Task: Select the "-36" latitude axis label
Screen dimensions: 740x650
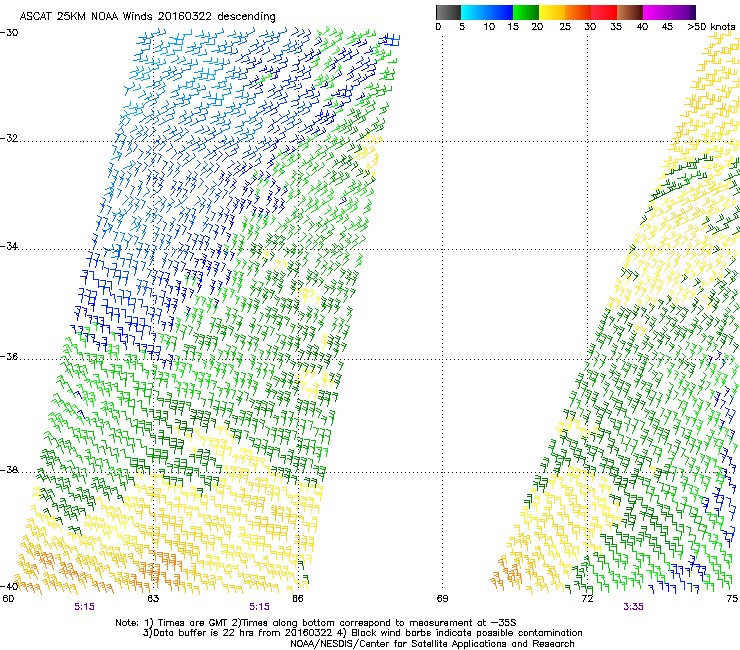Action: coord(9,356)
